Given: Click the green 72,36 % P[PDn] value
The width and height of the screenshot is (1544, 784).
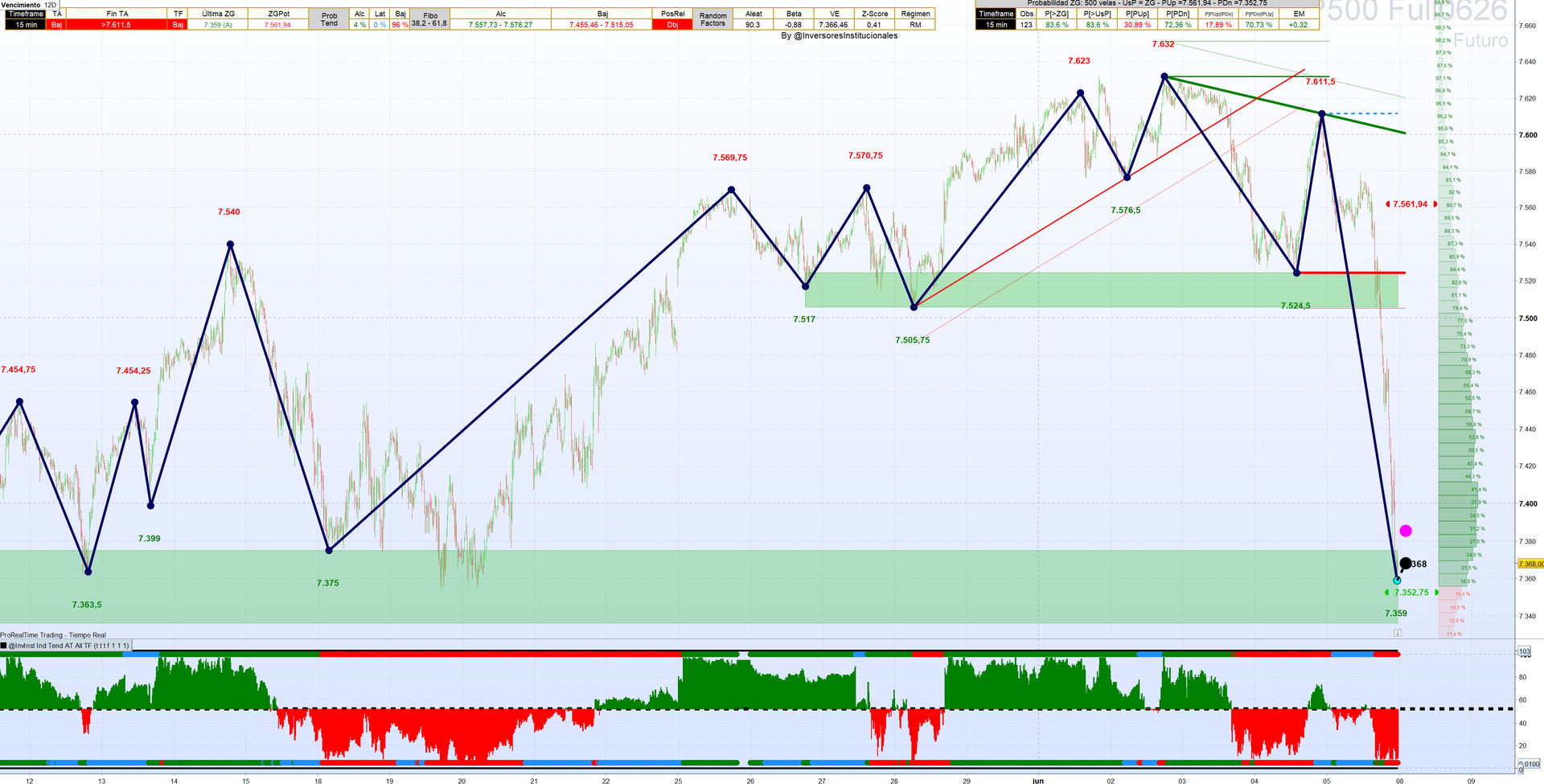Looking at the screenshot, I should [1178, 25].
